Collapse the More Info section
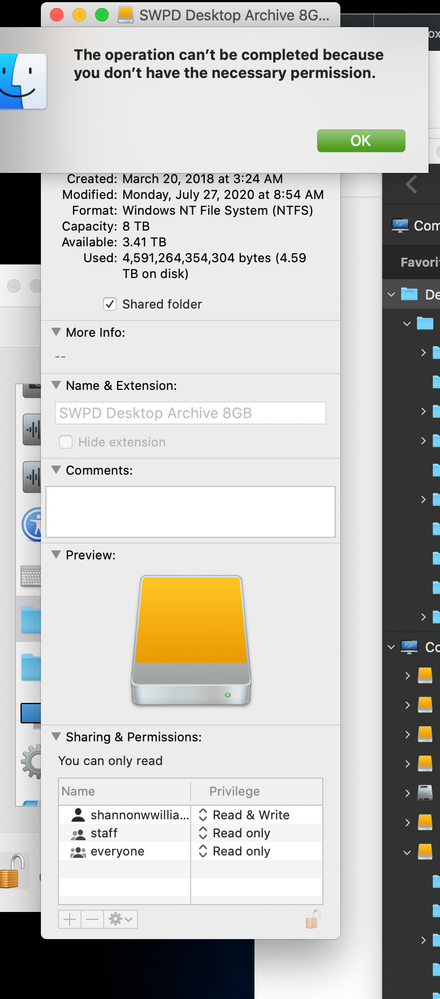 tap(56, 333)
